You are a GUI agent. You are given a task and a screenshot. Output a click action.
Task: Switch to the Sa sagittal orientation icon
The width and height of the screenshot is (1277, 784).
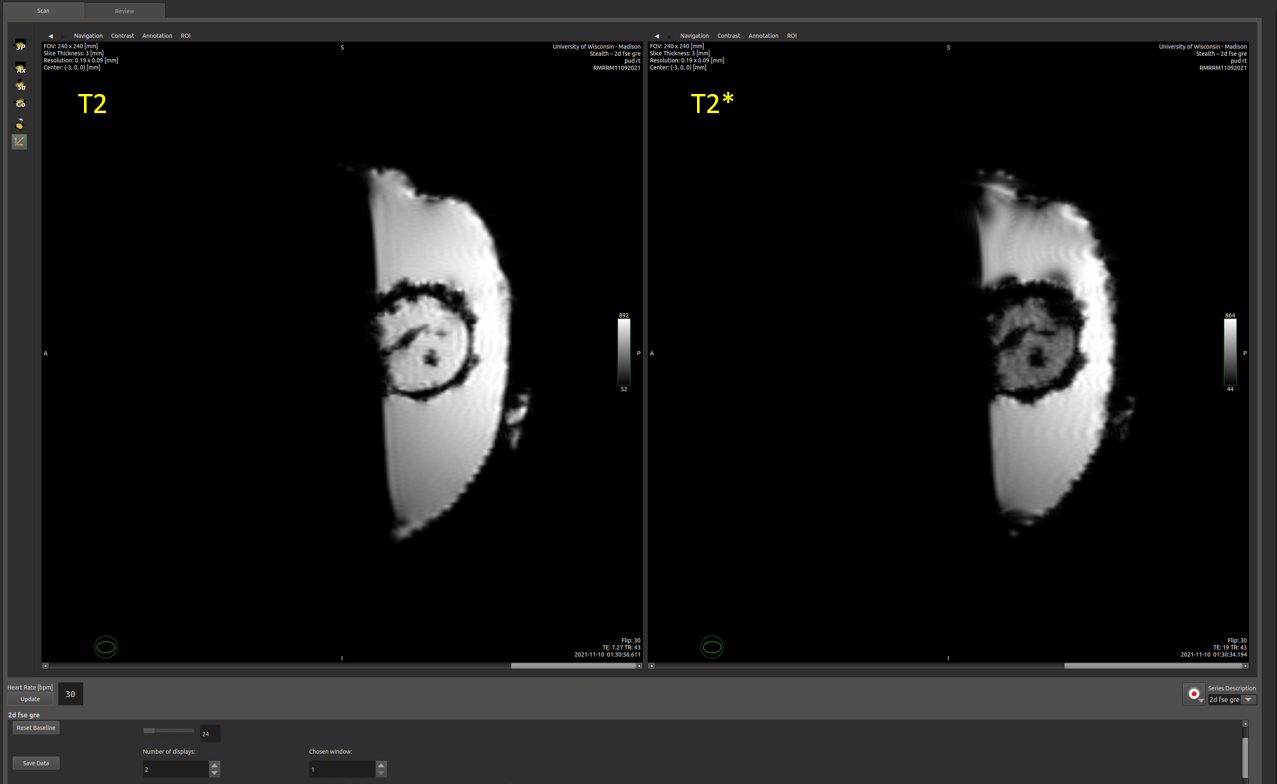pos(20,86)
